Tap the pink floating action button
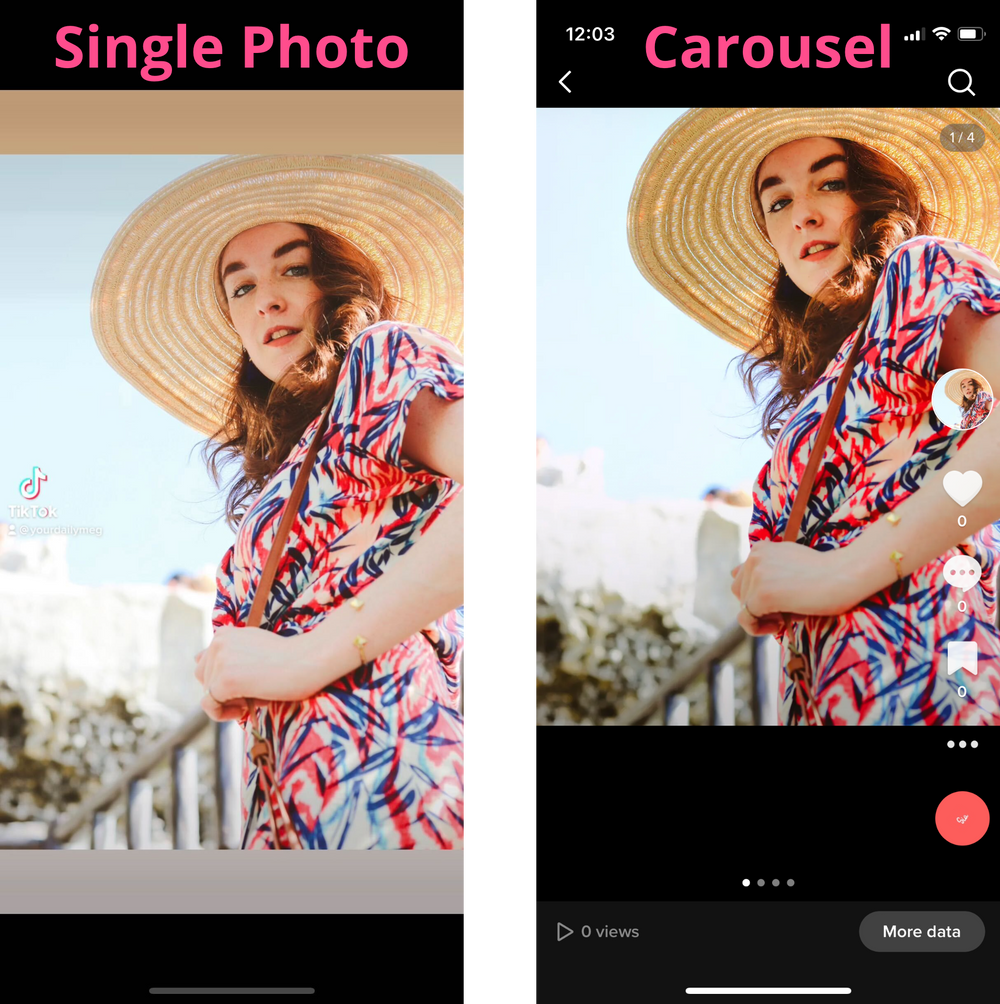 [x=962, y=818]
